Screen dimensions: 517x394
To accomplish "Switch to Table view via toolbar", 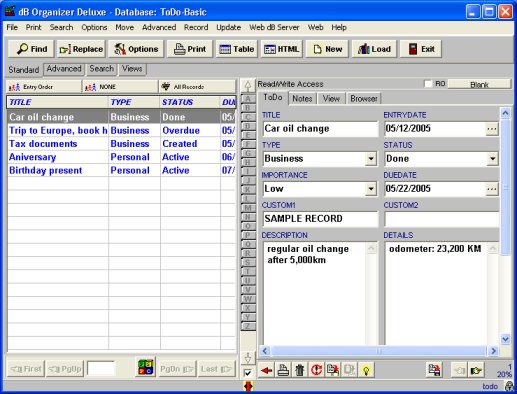I will pos(237,49).
